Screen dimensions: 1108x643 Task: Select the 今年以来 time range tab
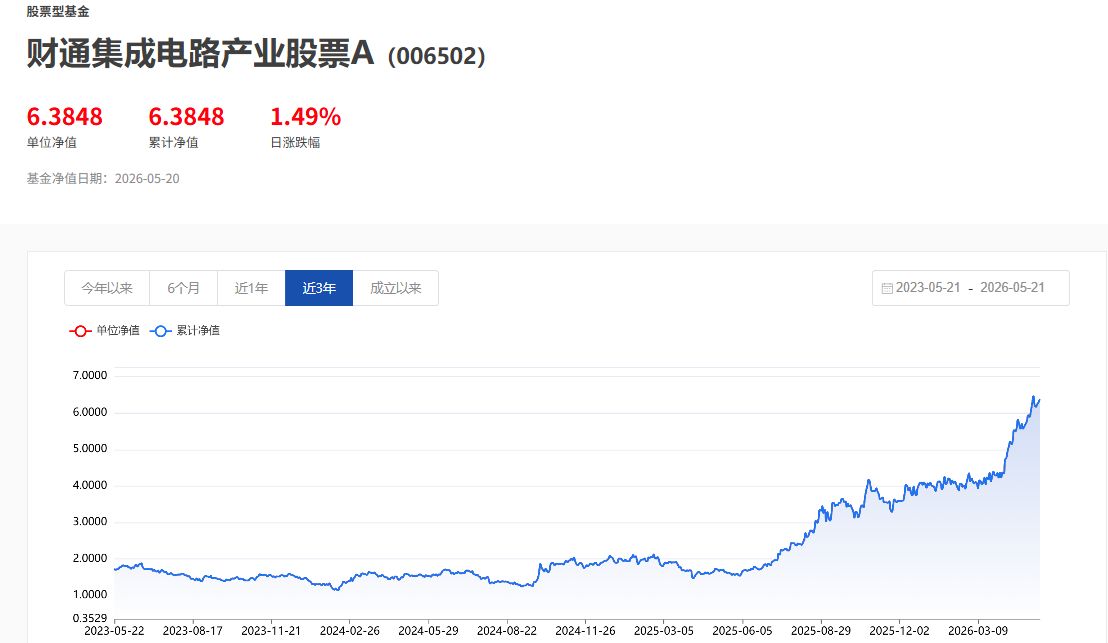pos(107,288)
